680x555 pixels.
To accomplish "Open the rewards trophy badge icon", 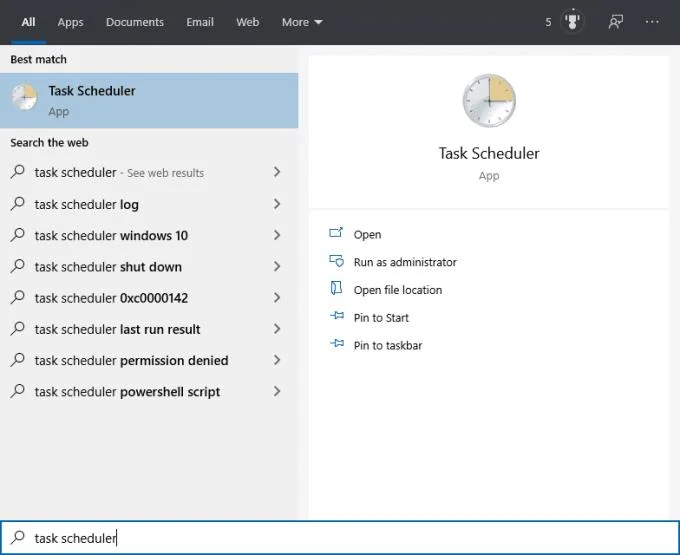I will (572, 21).
